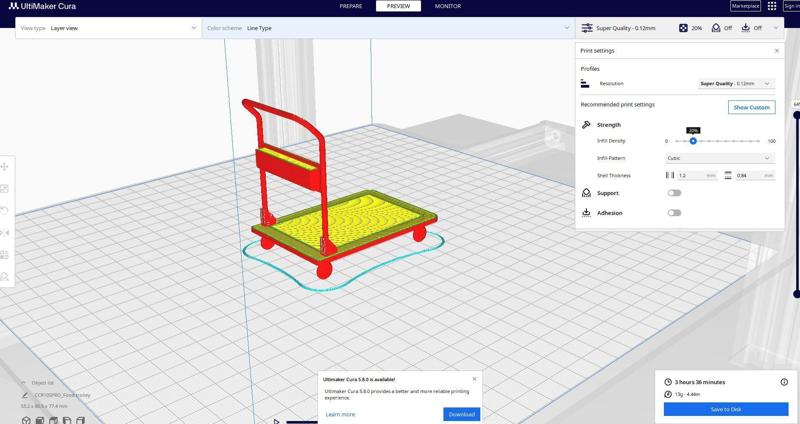Switch to top view camera icon
Image resolution: width=800 pixels, height=424 pixels.
coord(54,420)
